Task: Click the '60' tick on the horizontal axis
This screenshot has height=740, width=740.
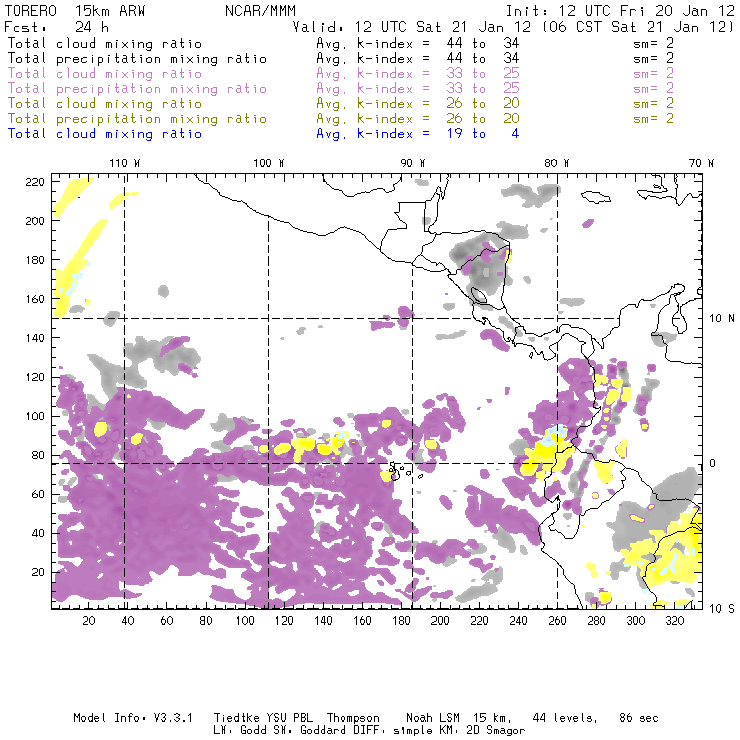Action: click(x=167, y=621)
